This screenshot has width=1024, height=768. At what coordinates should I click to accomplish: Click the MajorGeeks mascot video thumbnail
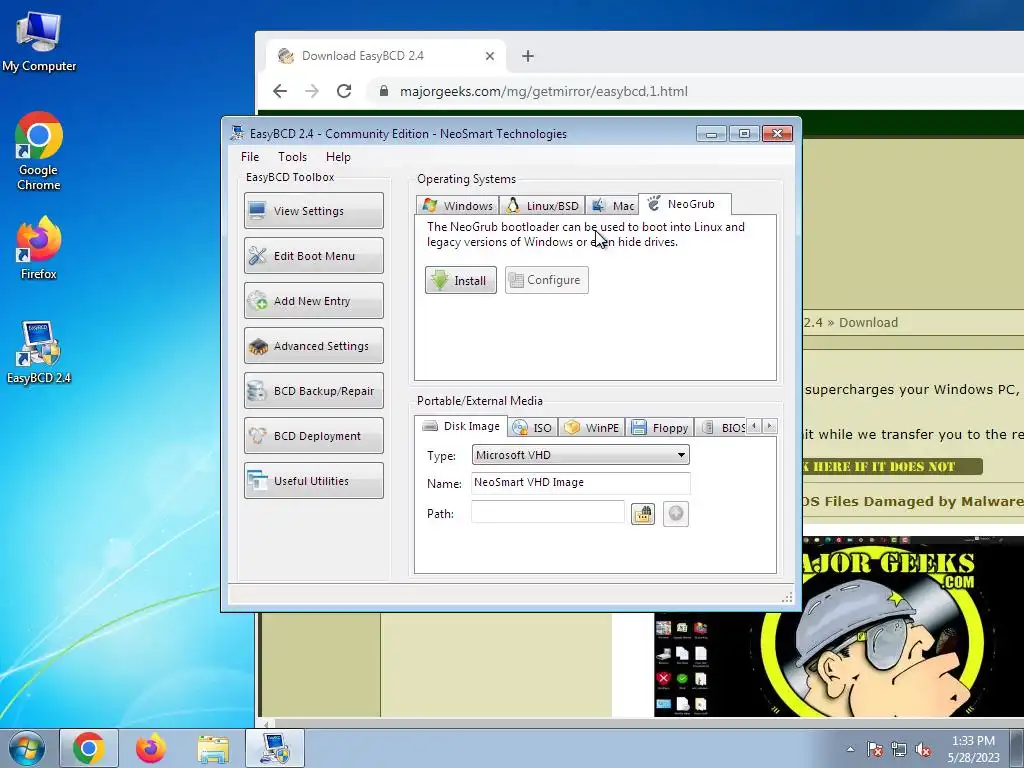pyautogui.click(x=839, y=626)
